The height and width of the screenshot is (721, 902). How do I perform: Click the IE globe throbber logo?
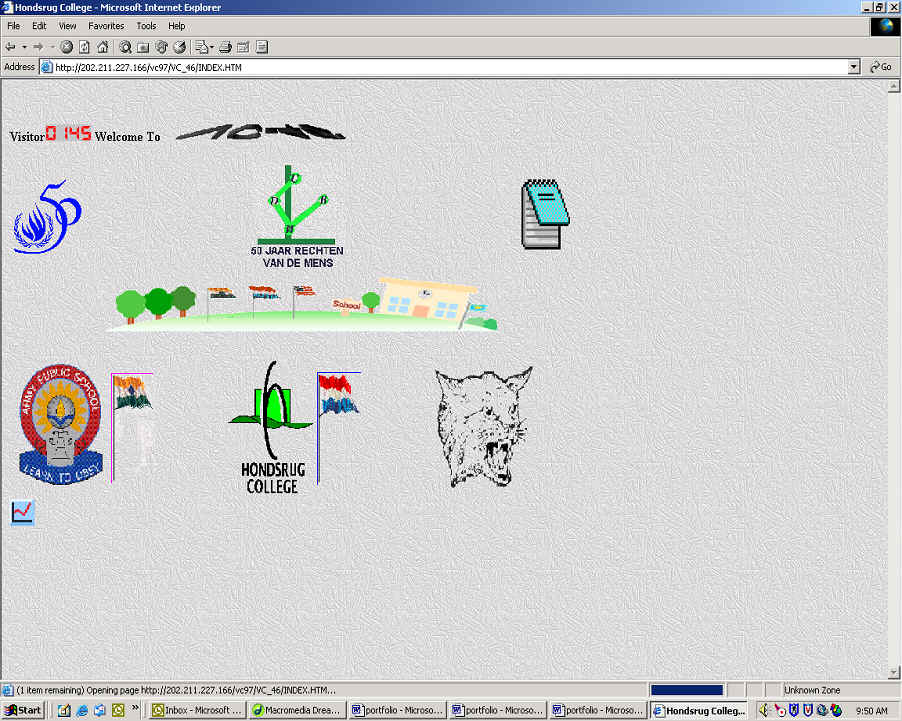pos(885,26)
